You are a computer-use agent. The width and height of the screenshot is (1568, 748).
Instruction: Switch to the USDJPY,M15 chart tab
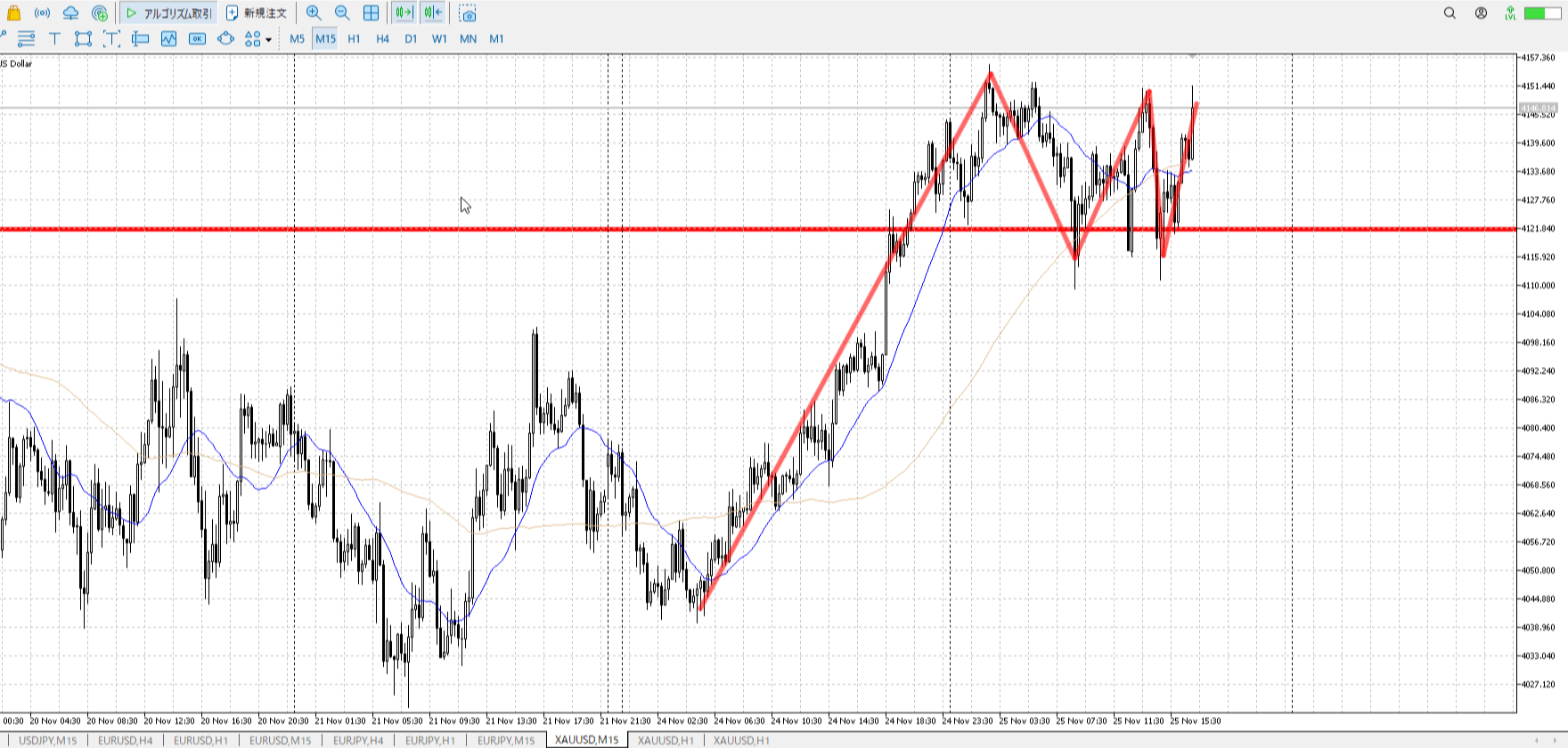47,740
